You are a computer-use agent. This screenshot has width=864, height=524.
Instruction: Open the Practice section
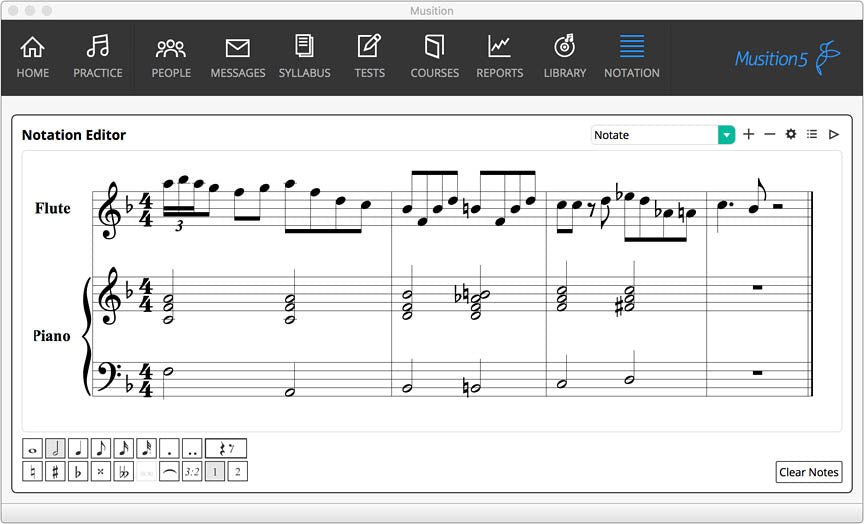(x=98, y=57)
